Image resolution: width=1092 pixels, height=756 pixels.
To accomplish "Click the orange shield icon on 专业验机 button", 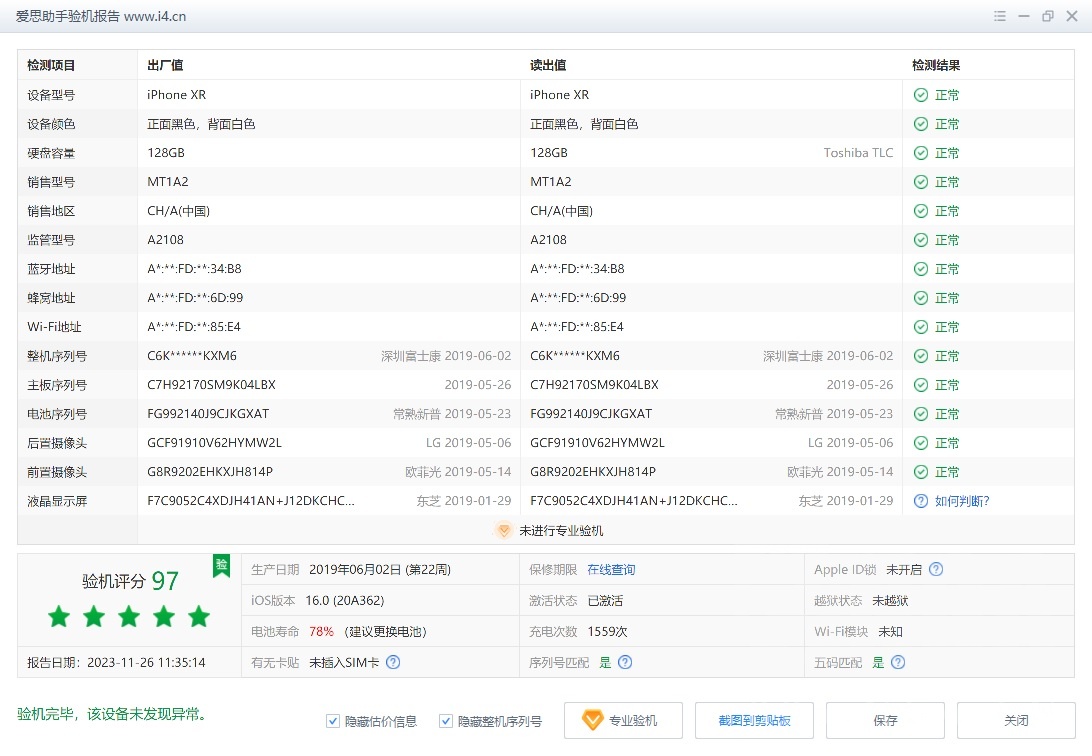I will coord(593,720).
